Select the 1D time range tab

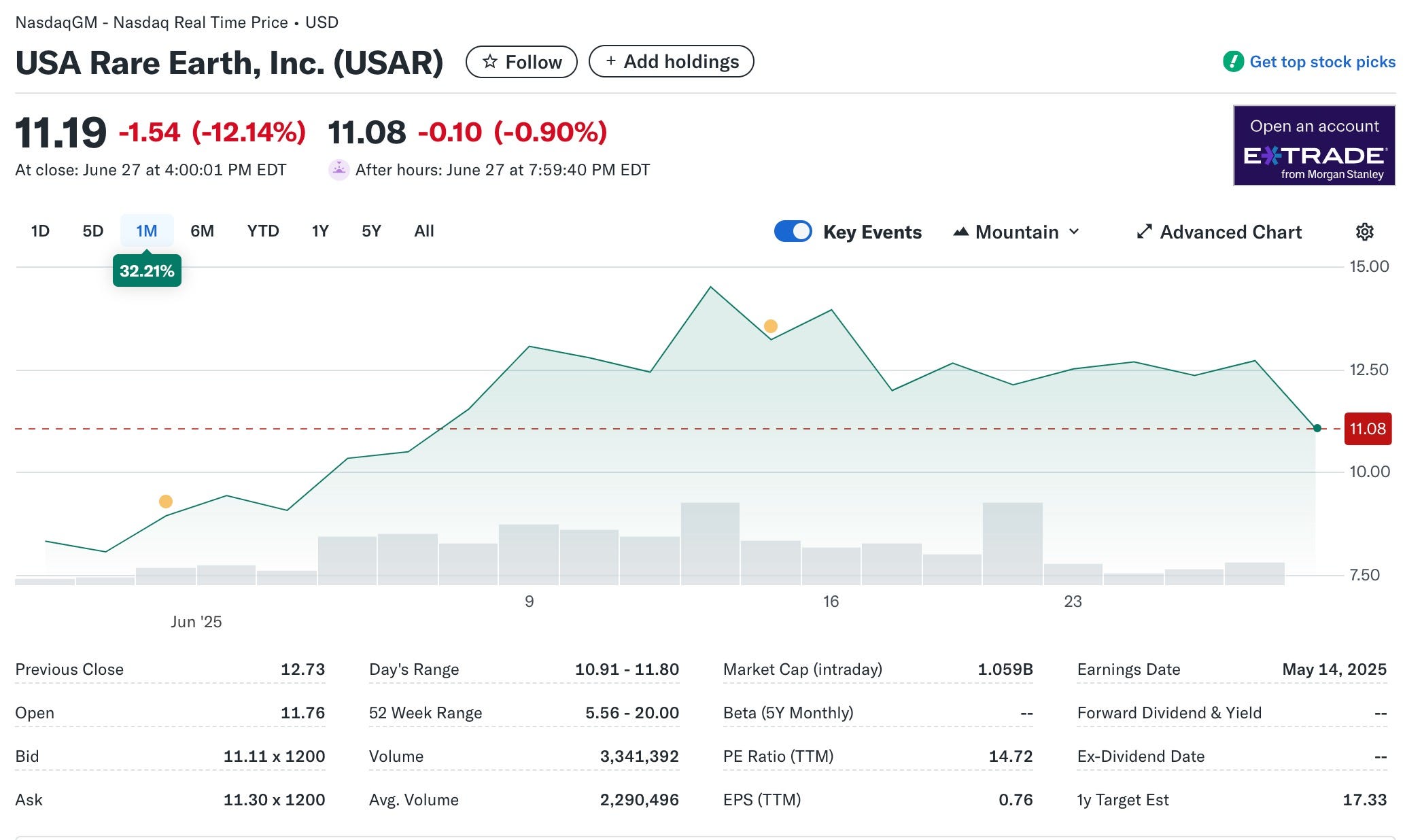pos(40,231)
